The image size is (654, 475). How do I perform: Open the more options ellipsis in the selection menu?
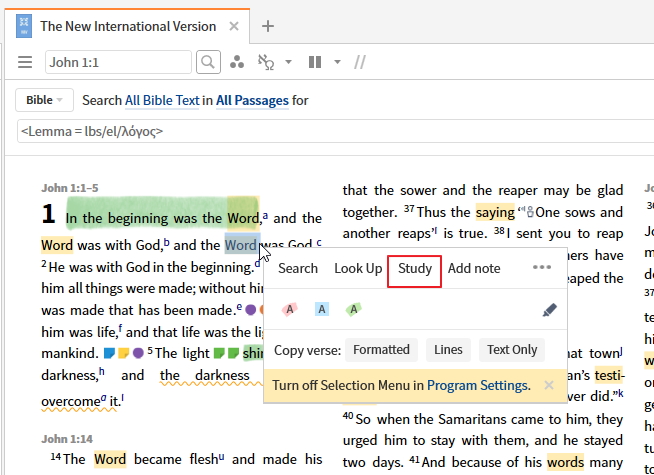(x=542, y=267)
